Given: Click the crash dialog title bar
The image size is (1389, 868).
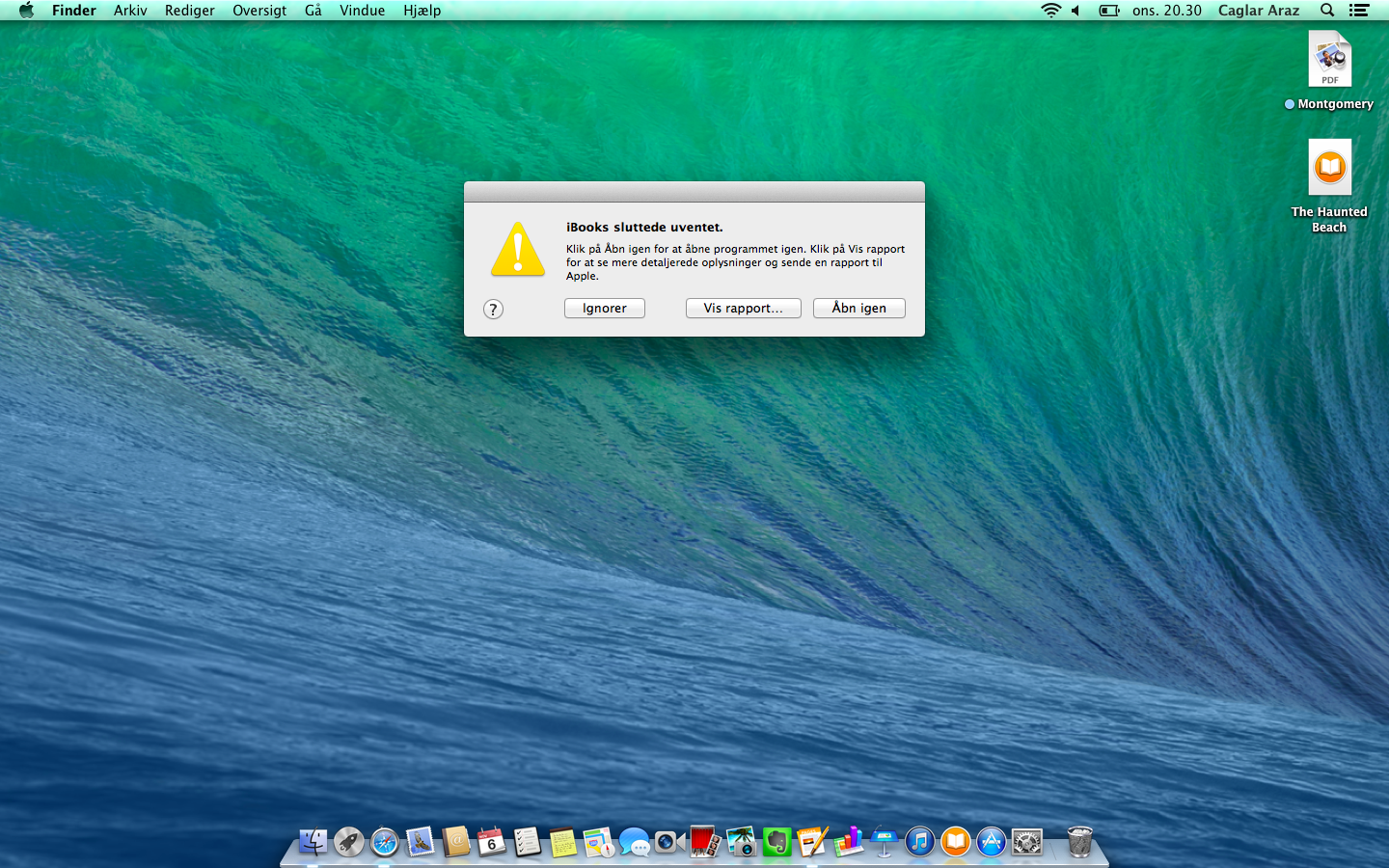Looking at the screenshot, I should [694, 192].
